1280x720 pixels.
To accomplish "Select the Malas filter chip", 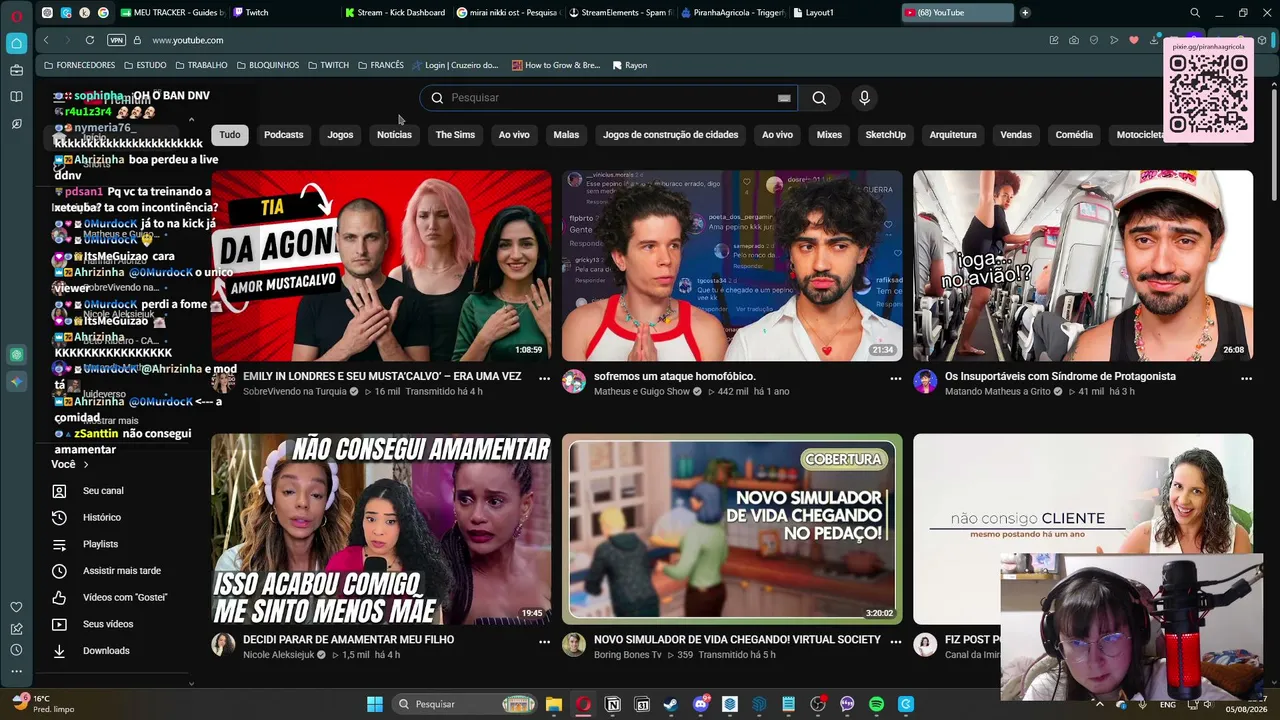I will pyautogui.click(x=566, y=135).
